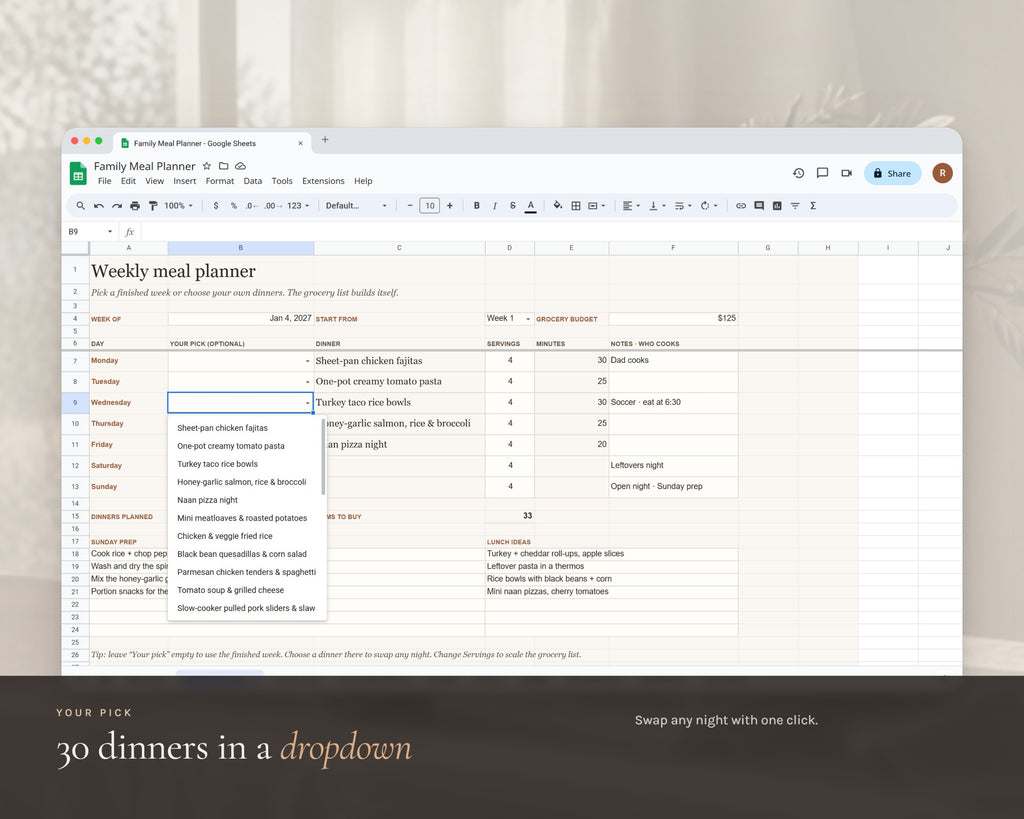Screen dimensions: 1024x819
Task: Open the Edit menu
Action: pyautogui.click(x=128, y=181)
